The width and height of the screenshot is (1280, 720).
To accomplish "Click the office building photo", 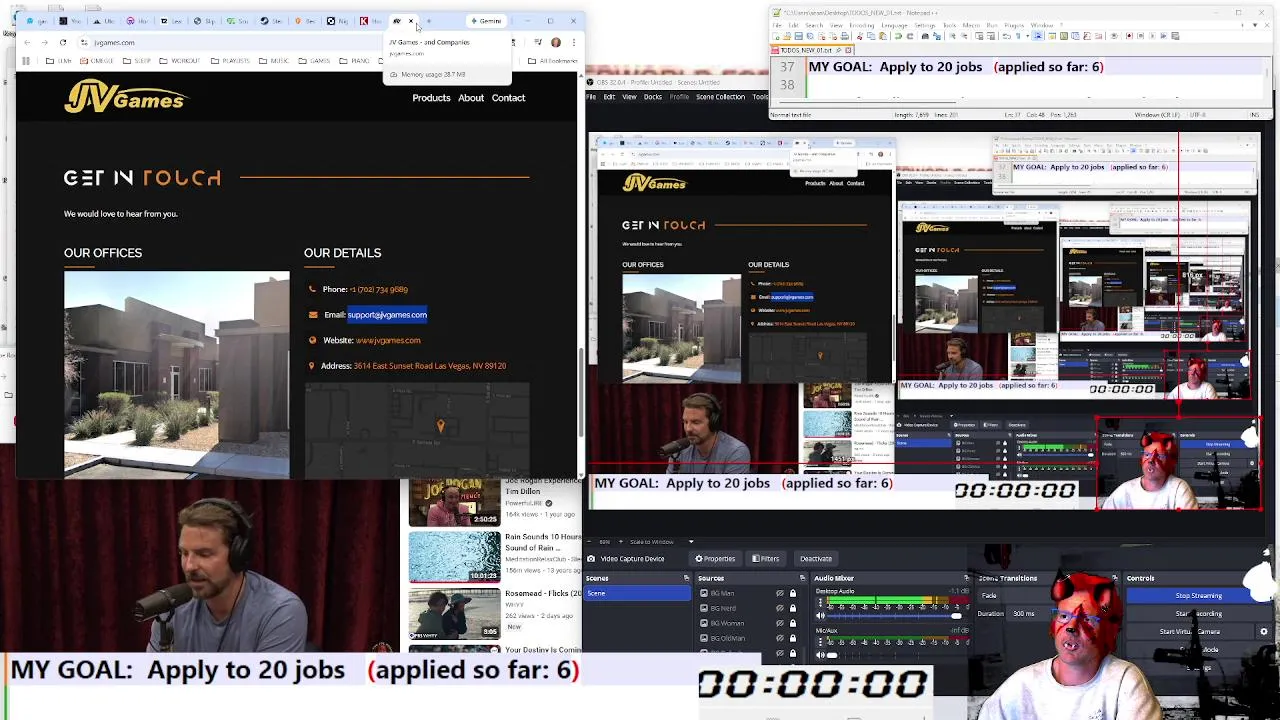I will click(177, 374).
